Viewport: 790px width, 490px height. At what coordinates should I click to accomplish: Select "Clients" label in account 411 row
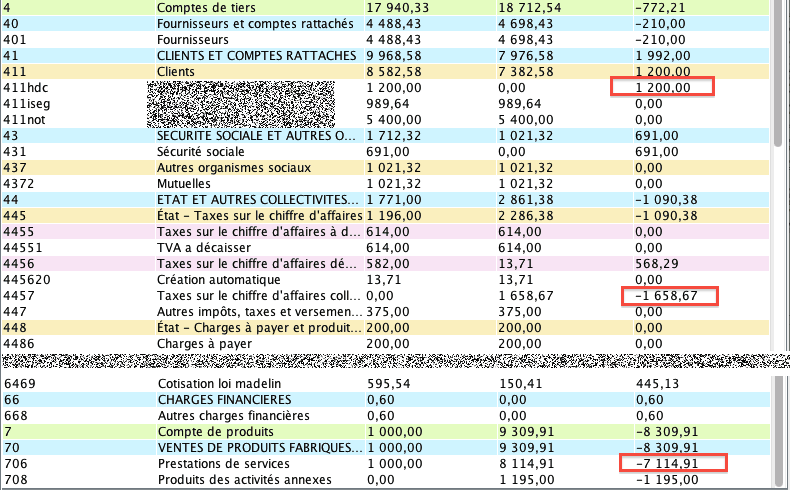coord(175,72)
